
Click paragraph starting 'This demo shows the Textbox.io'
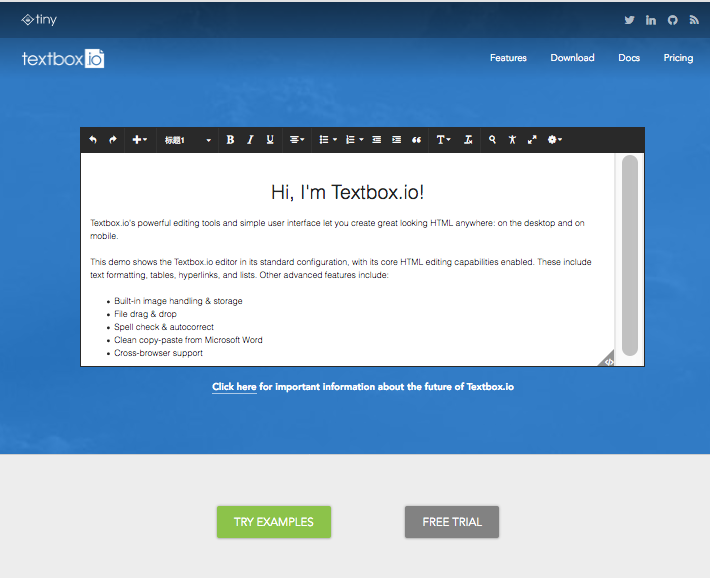[x=341, y=268]
